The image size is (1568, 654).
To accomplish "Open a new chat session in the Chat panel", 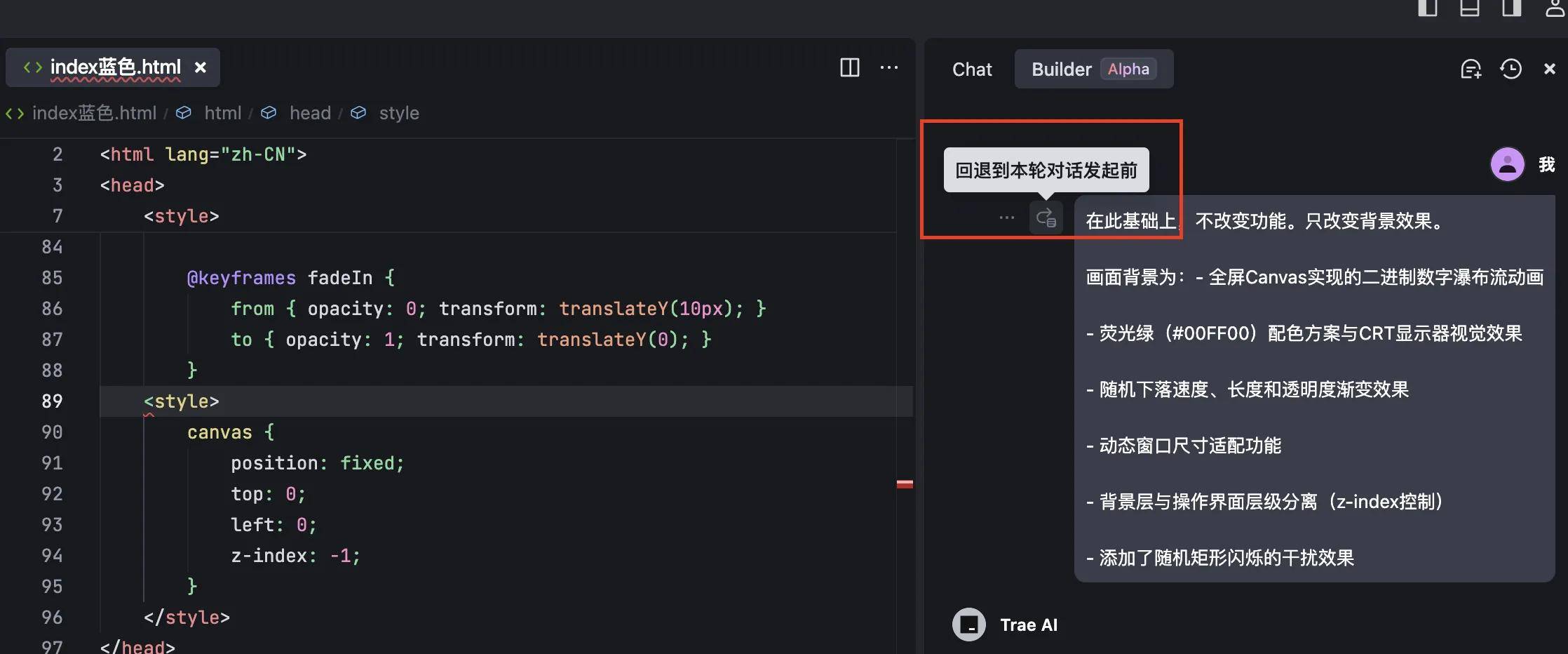I will pyautogui.click(x=1471, y=69).
